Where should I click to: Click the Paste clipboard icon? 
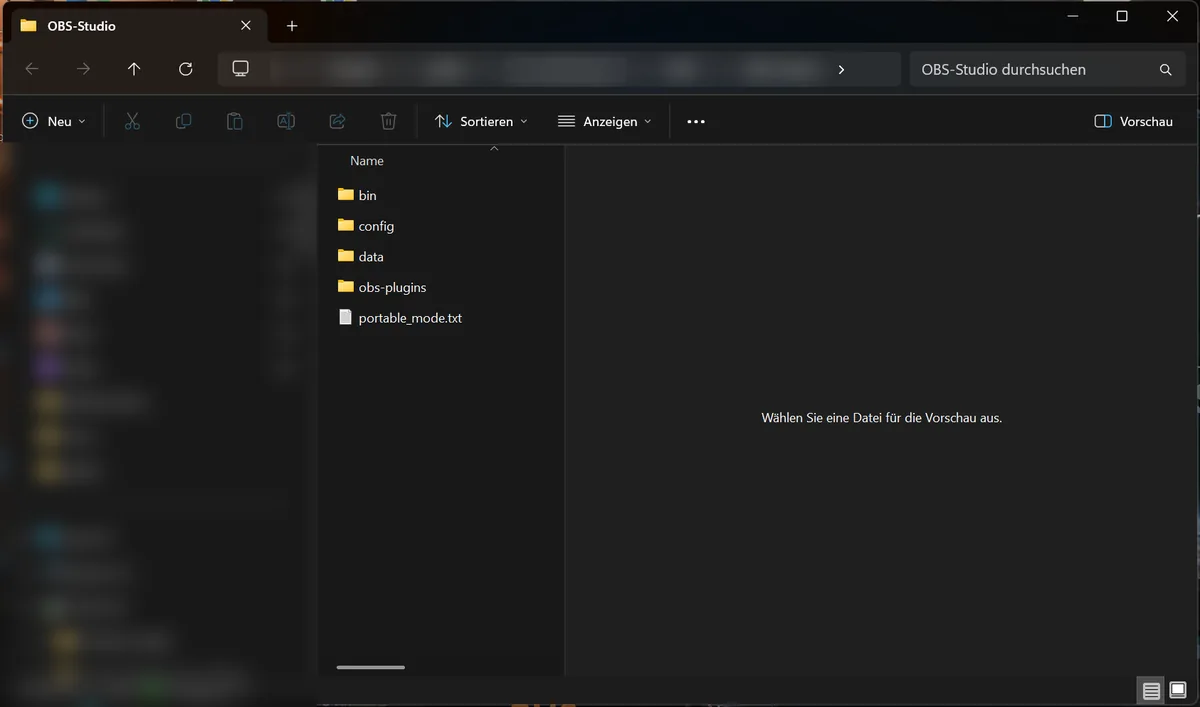[234, 121]
